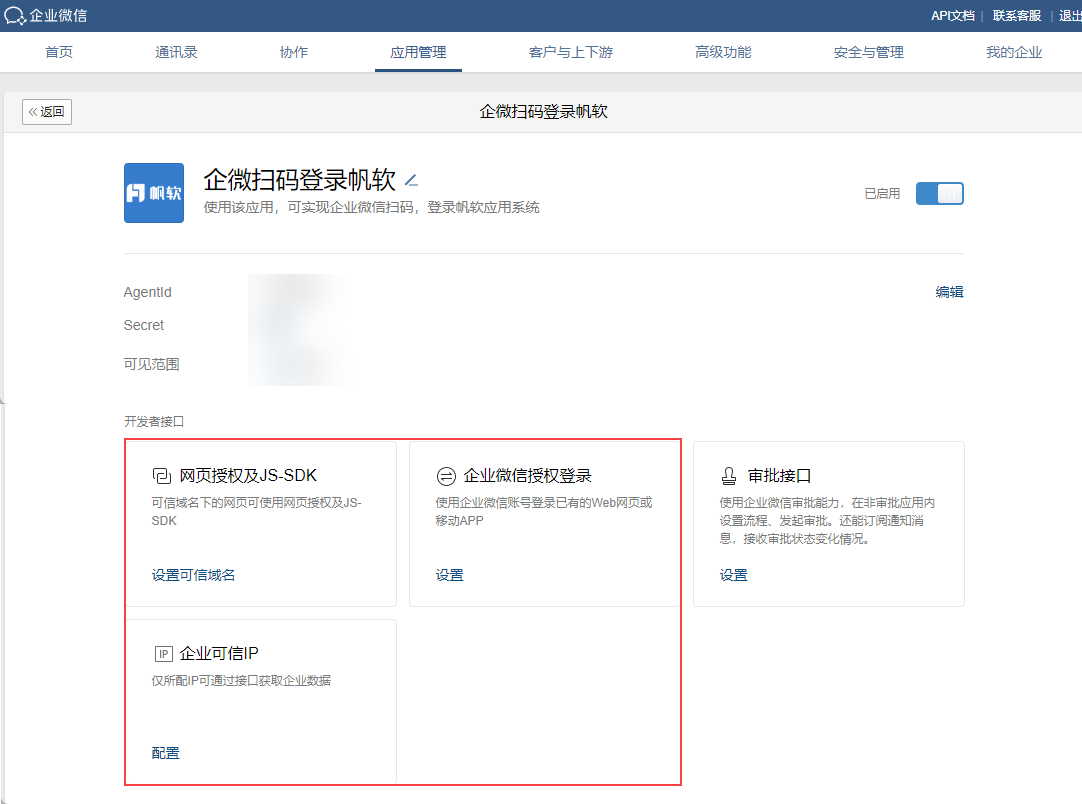Image resolution: width=1082 pixels, height=804 pixels.
Task: Click the description starting 使用企业微信账号登录
Action: [544, 511]
